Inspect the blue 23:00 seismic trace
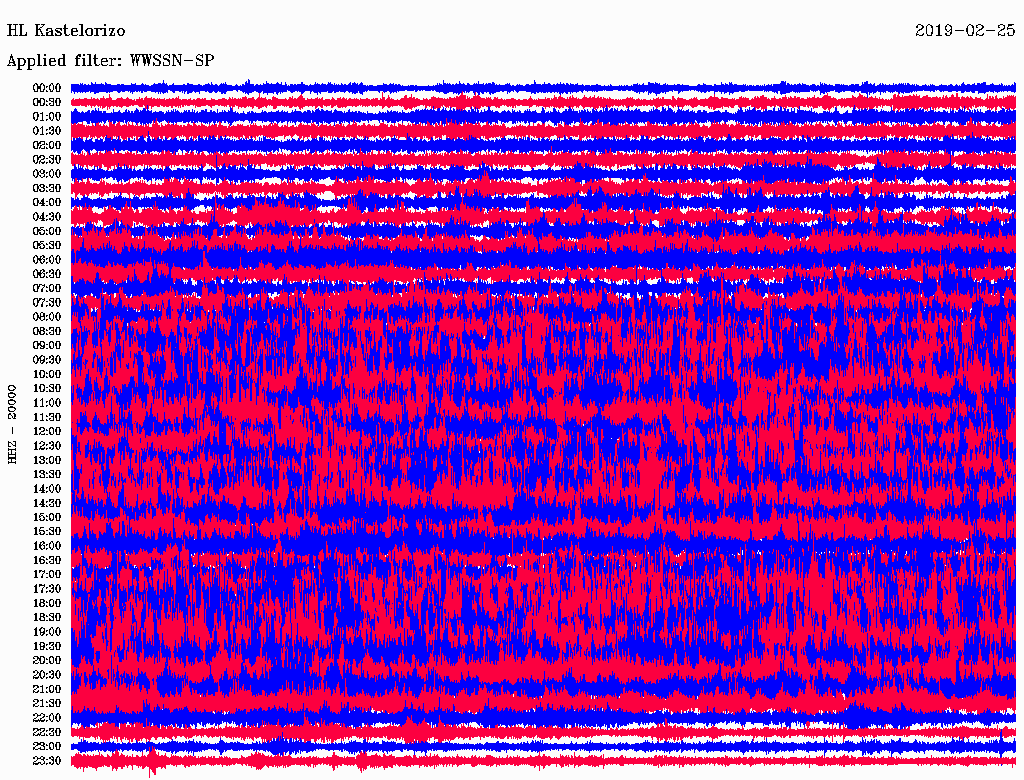Screen dimensions: 1024x780 pyautogui.click(x=543, y=745)
